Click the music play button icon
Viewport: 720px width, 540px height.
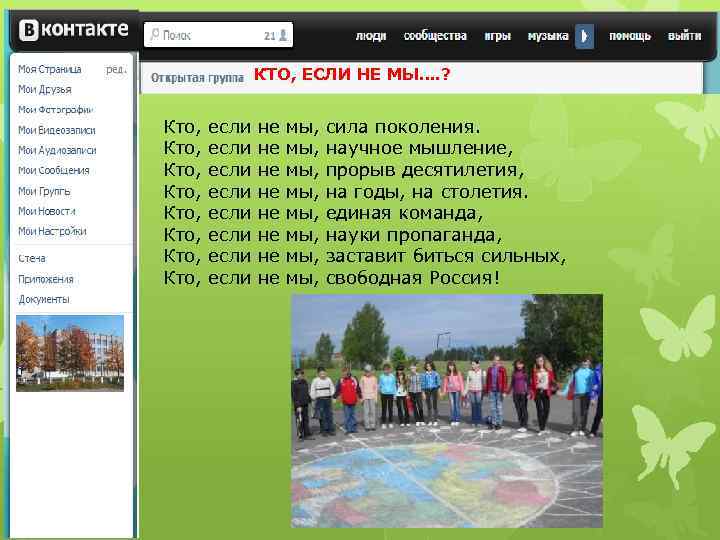[584, 36]
